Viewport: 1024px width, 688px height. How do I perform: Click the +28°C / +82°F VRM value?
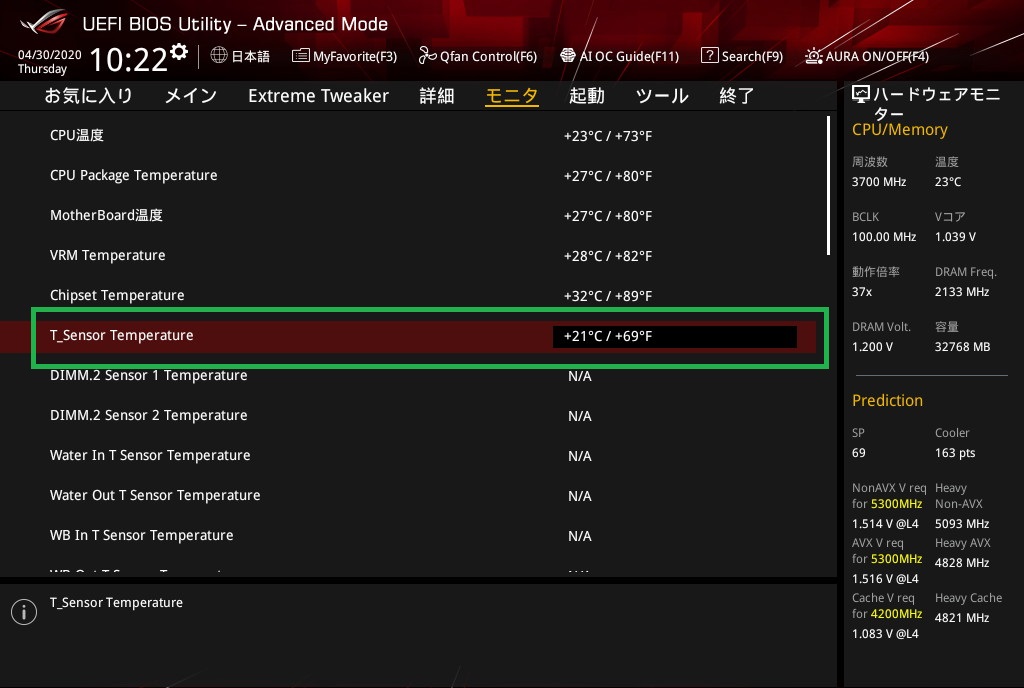[607, 256]
